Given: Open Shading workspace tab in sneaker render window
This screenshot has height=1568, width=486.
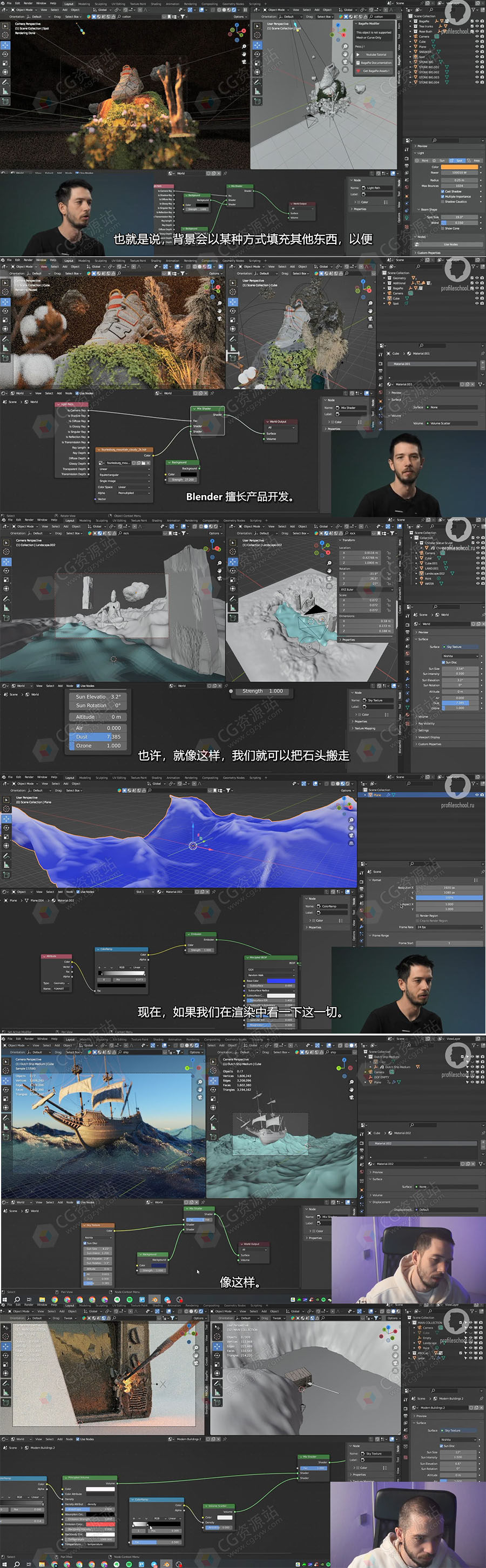Looking at the screenshot, I should 156,3.
